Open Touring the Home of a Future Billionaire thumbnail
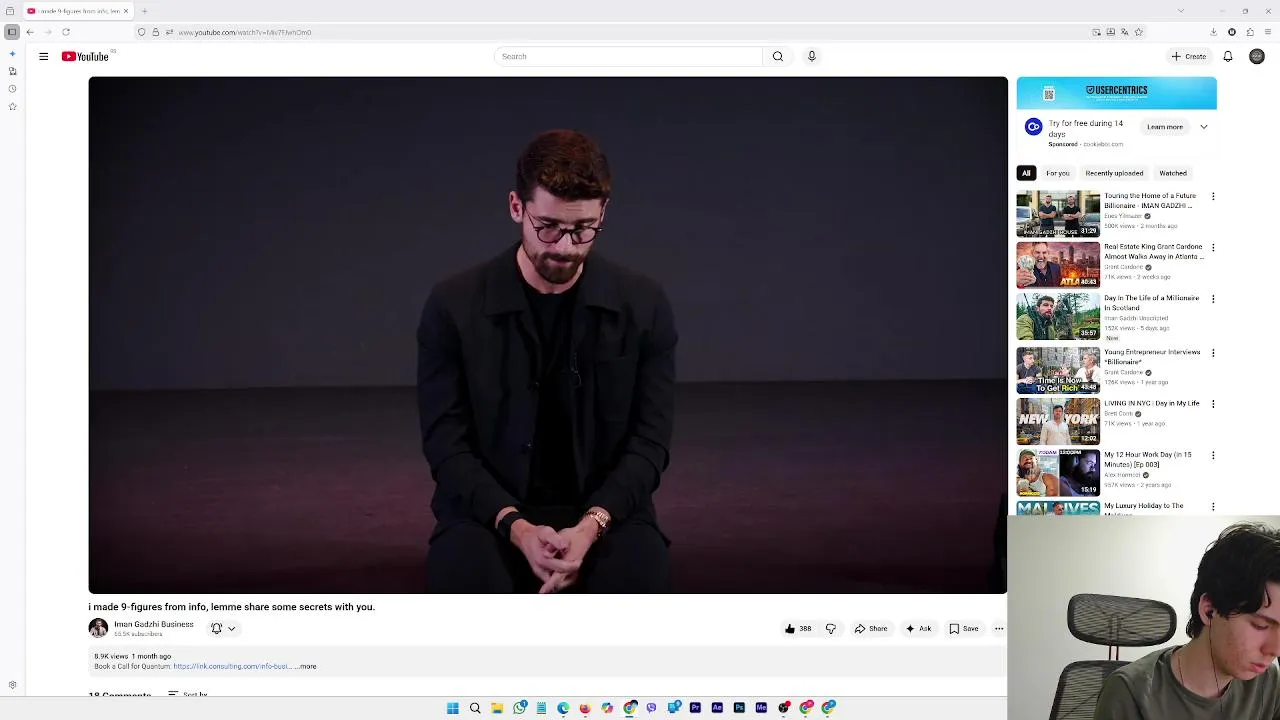 1058,213
